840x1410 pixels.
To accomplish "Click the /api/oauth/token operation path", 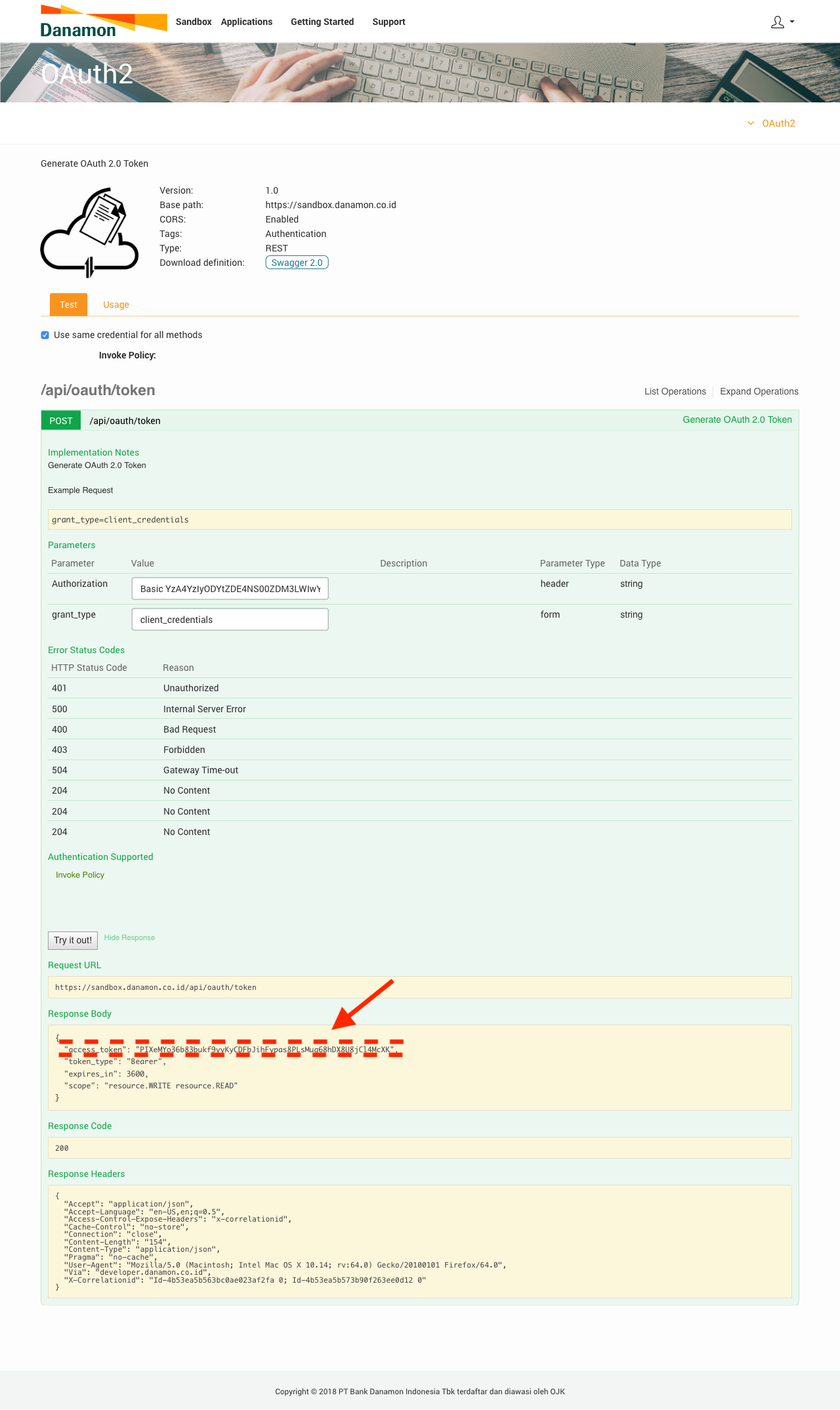I will click(x=125, y=421).
